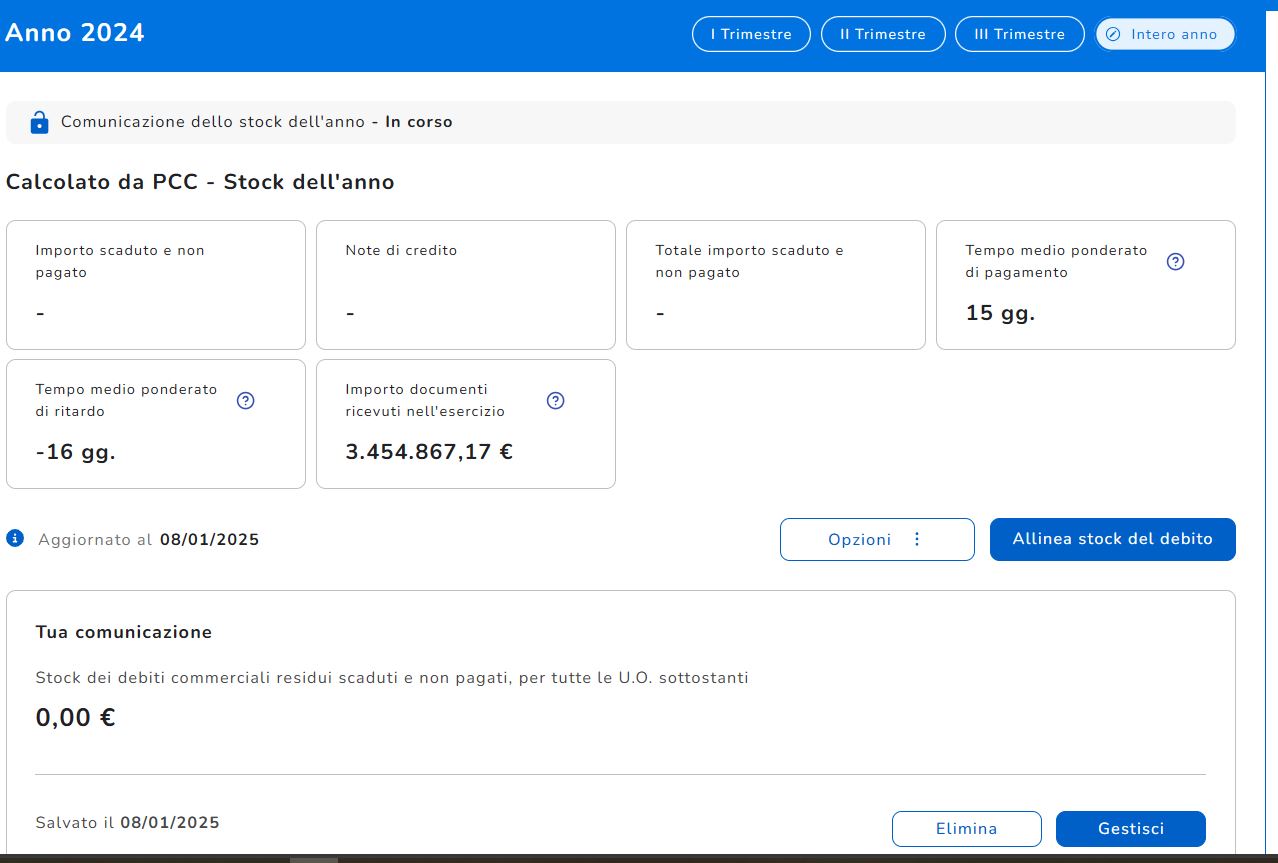Click the Totale importo scaduto e non pagato card

(776, 285)
